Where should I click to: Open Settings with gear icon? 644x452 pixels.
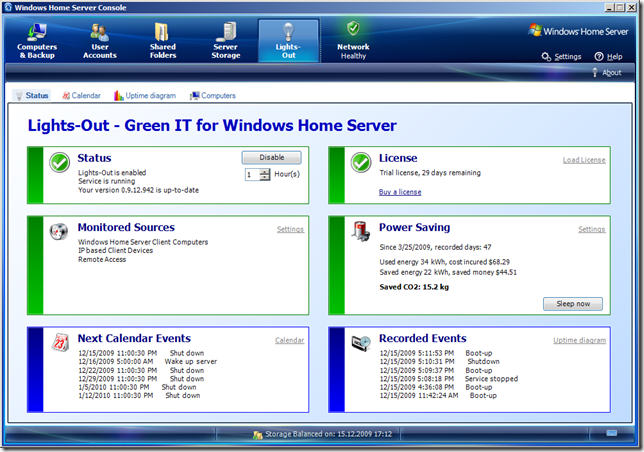pos(561,57)
